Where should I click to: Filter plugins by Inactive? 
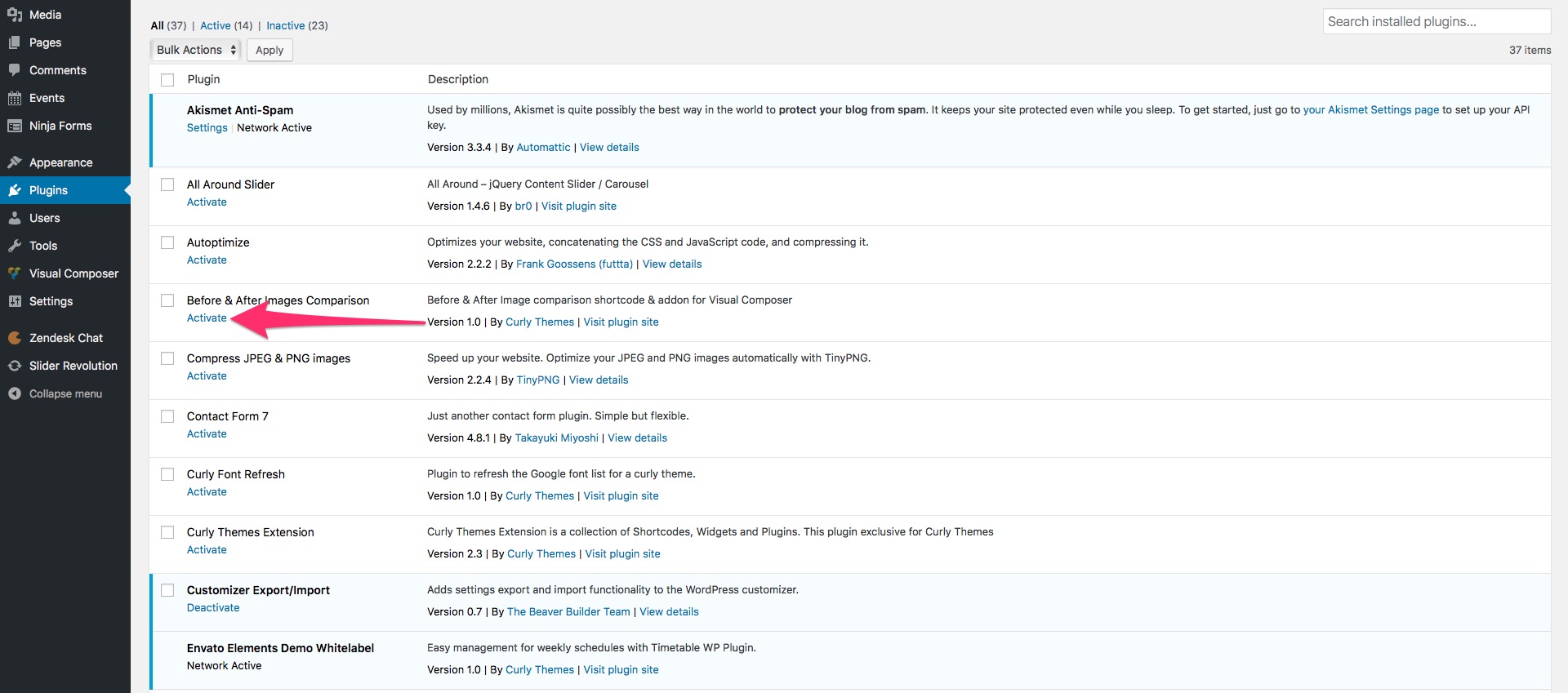point(286,25)
